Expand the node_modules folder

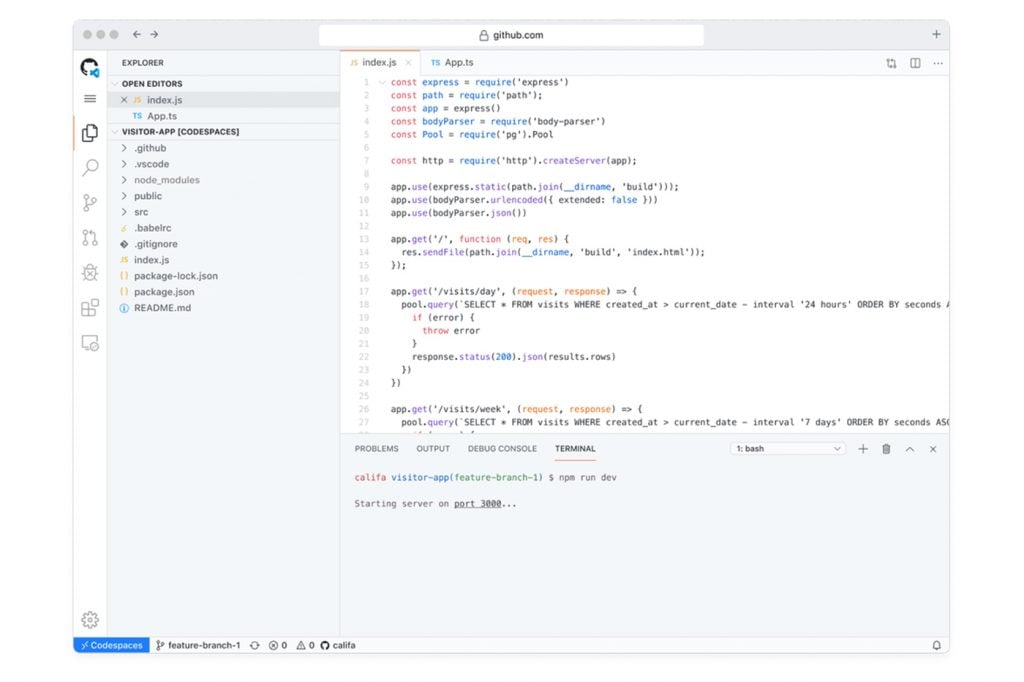(x=223, y=180)
